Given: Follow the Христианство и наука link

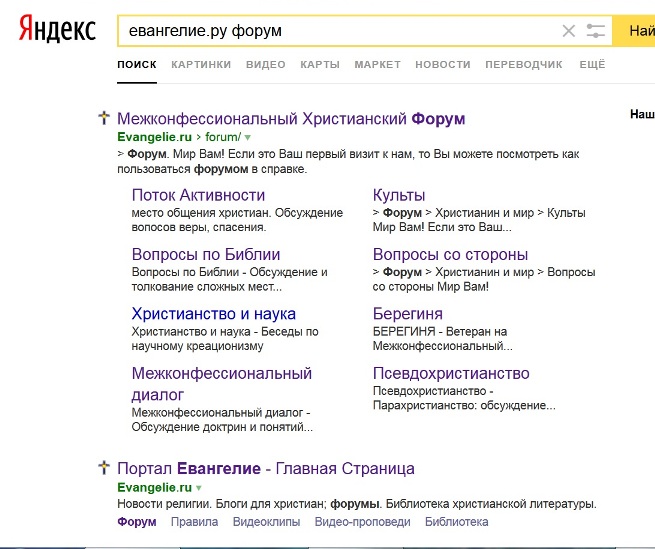Looking at the screenshot, I should (213, 314).
